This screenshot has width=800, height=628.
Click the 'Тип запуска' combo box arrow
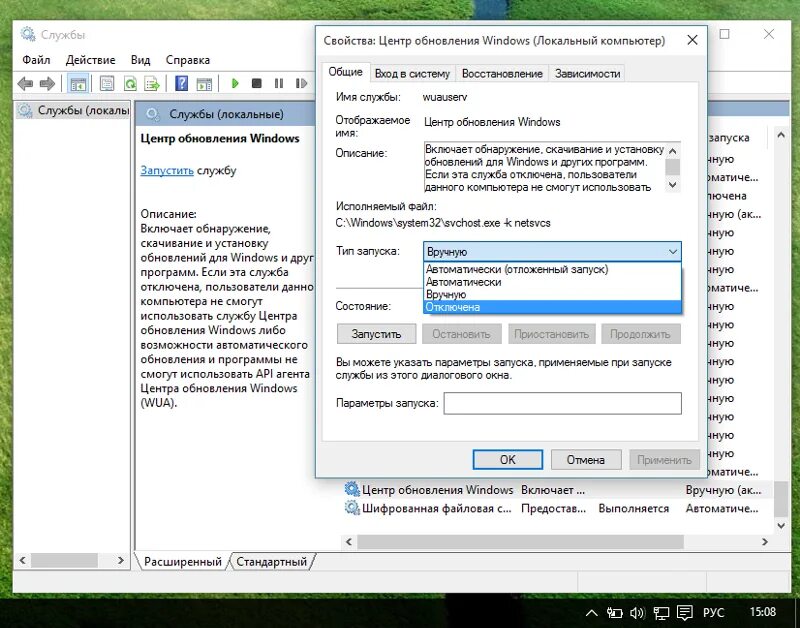pos(672,252)
